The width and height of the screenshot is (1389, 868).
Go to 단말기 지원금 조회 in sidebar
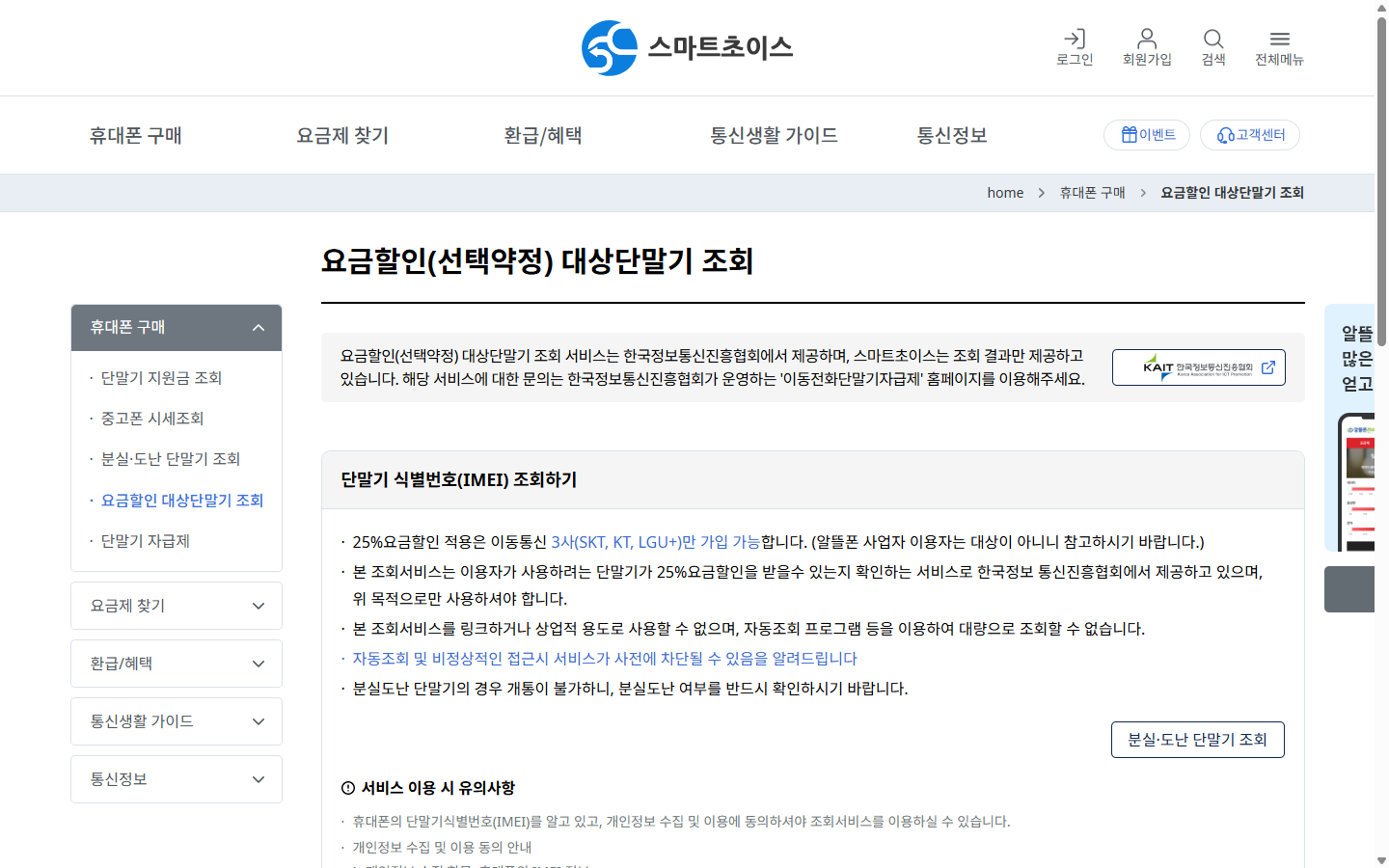[x=161, y=378]
